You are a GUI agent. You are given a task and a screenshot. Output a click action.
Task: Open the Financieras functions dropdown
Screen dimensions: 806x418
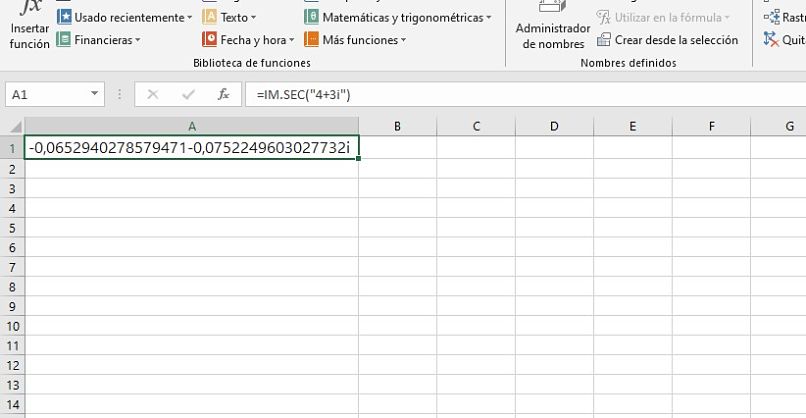tap(99, 40)
